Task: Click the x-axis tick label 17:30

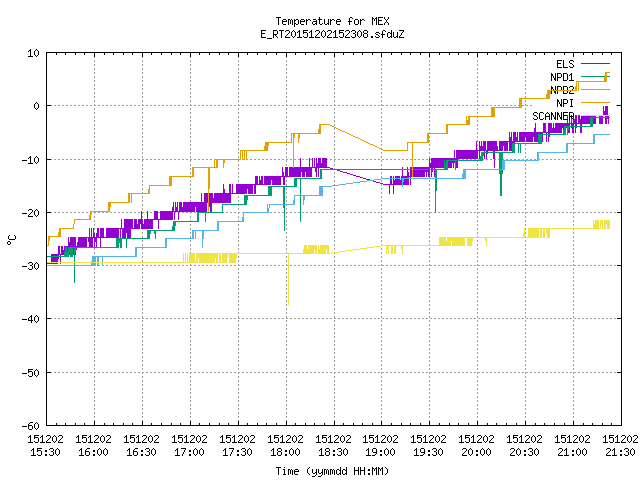Action: [237, 452]
